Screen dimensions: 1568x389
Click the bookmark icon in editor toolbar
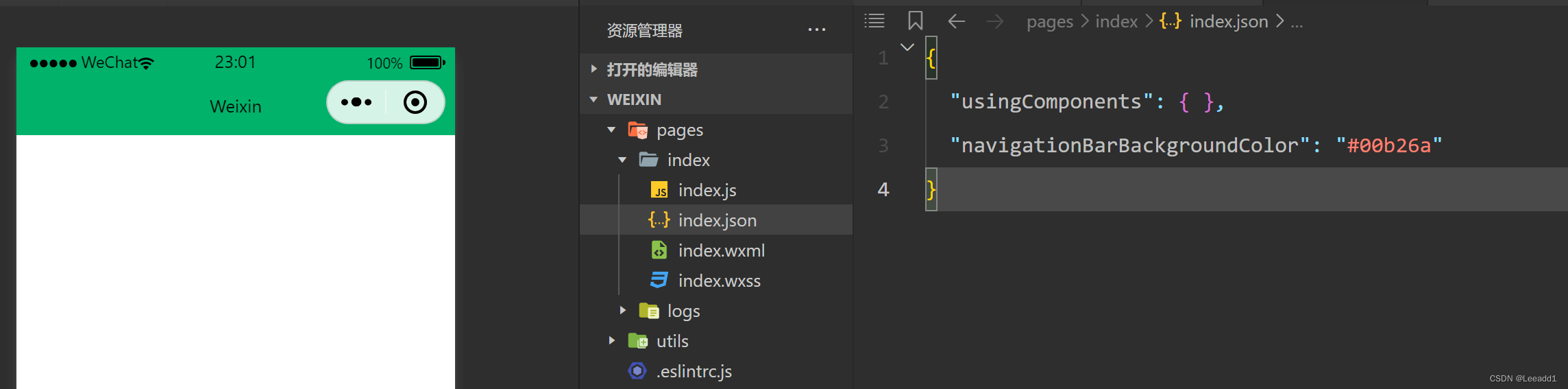tap(915, 21)
